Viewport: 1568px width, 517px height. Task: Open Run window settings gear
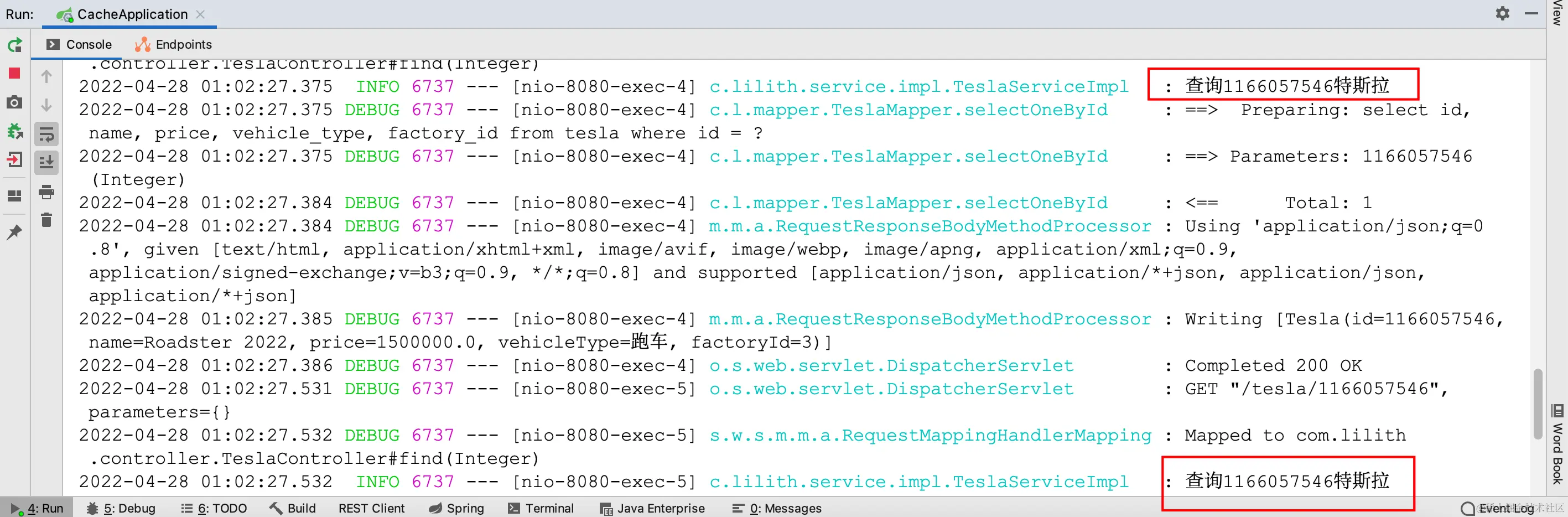pyautogui.click(x=1503, y=13)
